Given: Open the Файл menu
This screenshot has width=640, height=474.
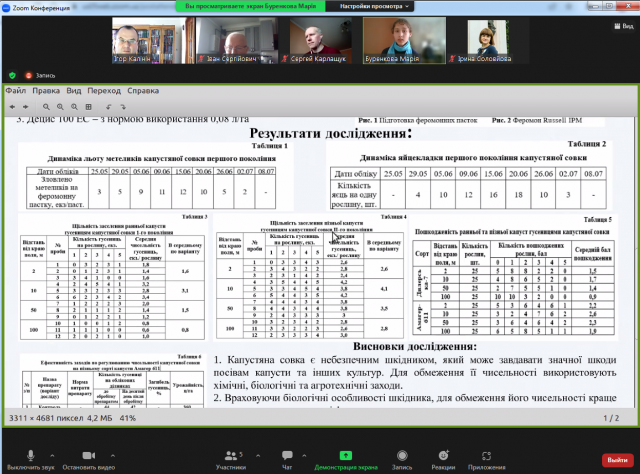Looking at the screenshot, I should (16, 91).
